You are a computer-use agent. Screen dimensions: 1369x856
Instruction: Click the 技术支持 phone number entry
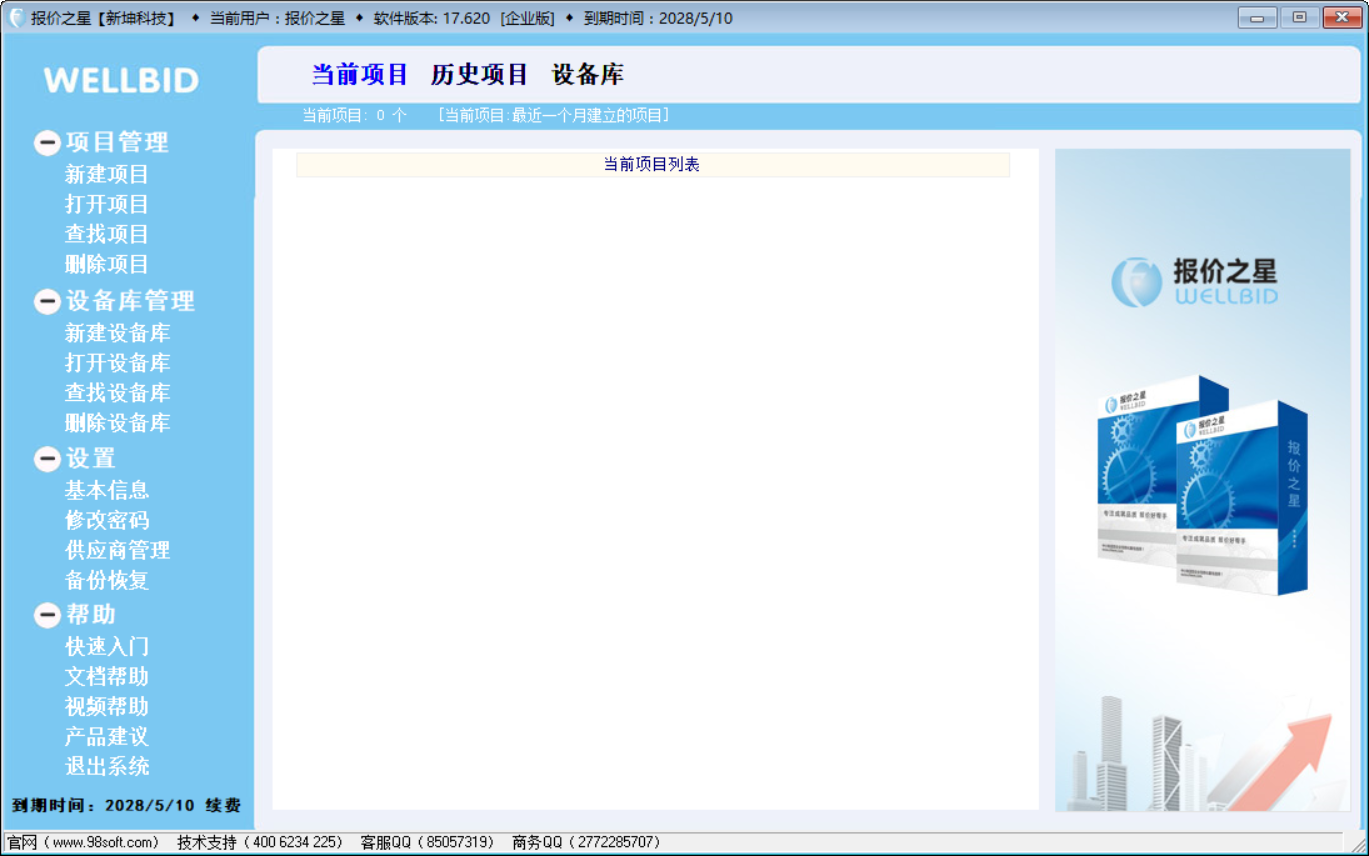pyautogui.click(x=260, y=843)
